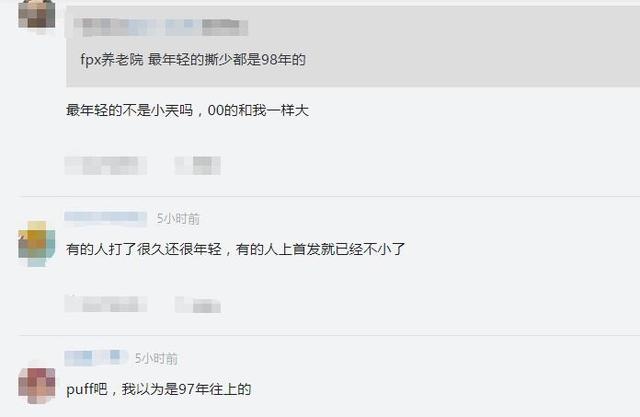Select the comment "有的人打了很久还很年轻"
This screenshot has width=640, height=417.
tap(144, 249)
